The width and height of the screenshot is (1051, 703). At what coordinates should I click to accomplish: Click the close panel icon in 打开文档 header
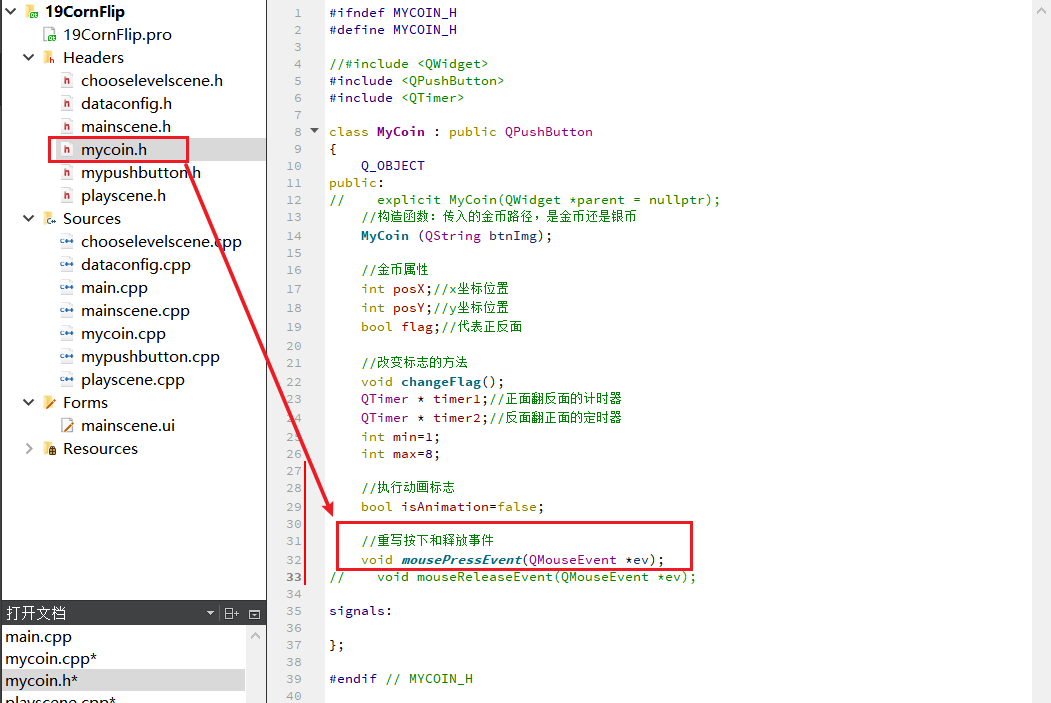pyautogui.click(x=255, y=614)
